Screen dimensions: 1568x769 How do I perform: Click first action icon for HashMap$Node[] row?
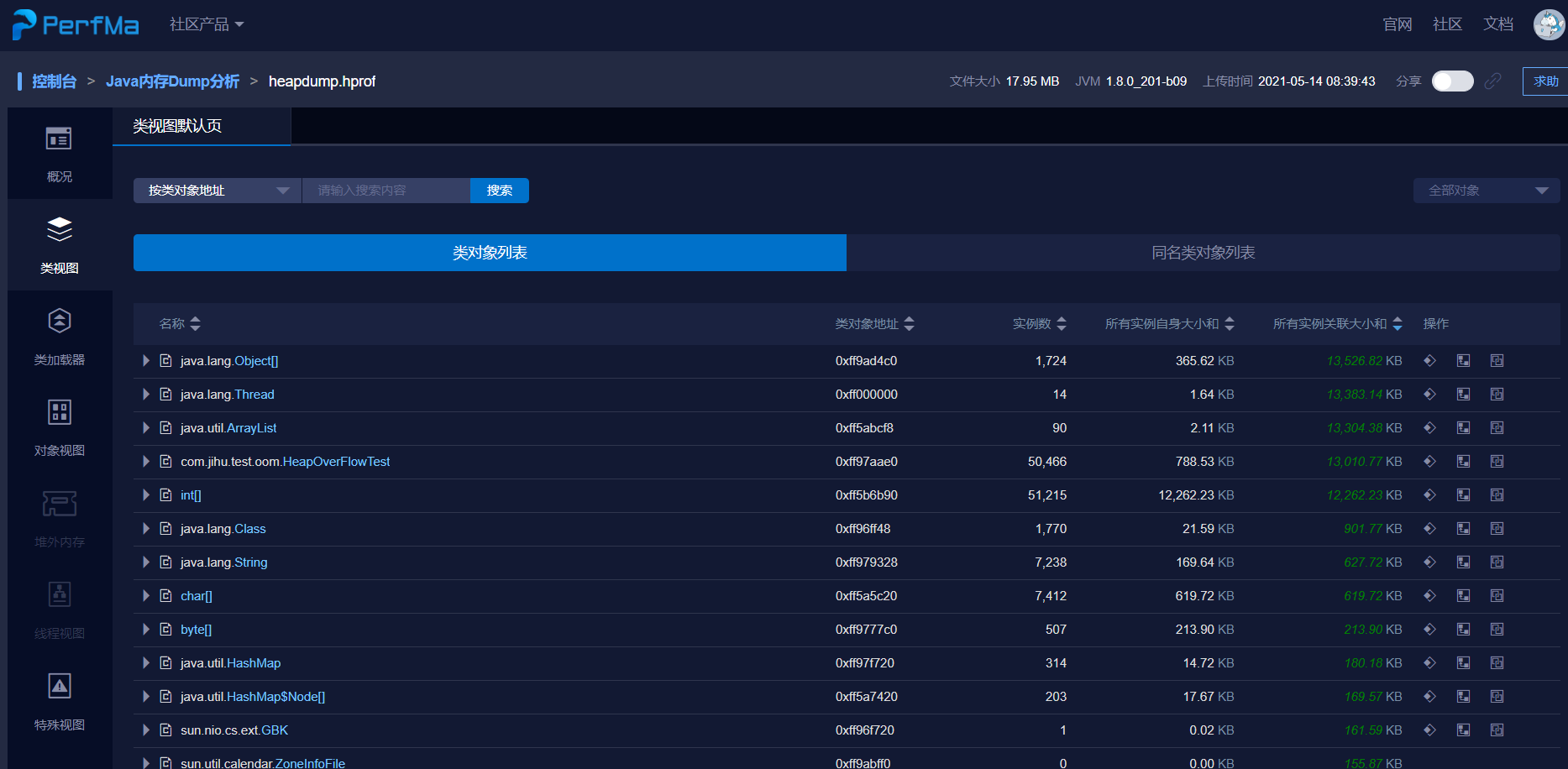1429,697
